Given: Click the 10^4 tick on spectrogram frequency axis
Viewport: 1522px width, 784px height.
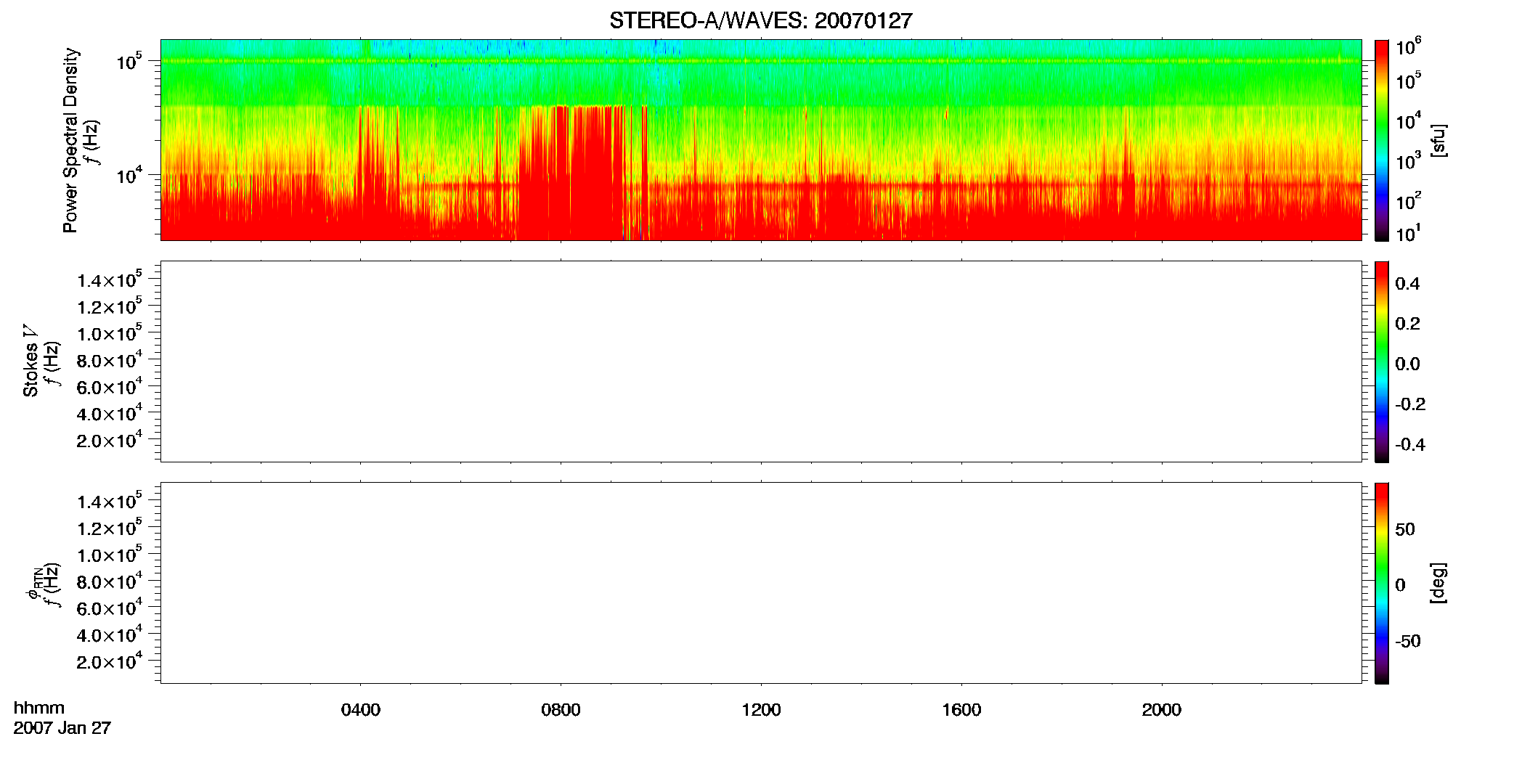Looking at the screenshot, I should pos(129,175).
